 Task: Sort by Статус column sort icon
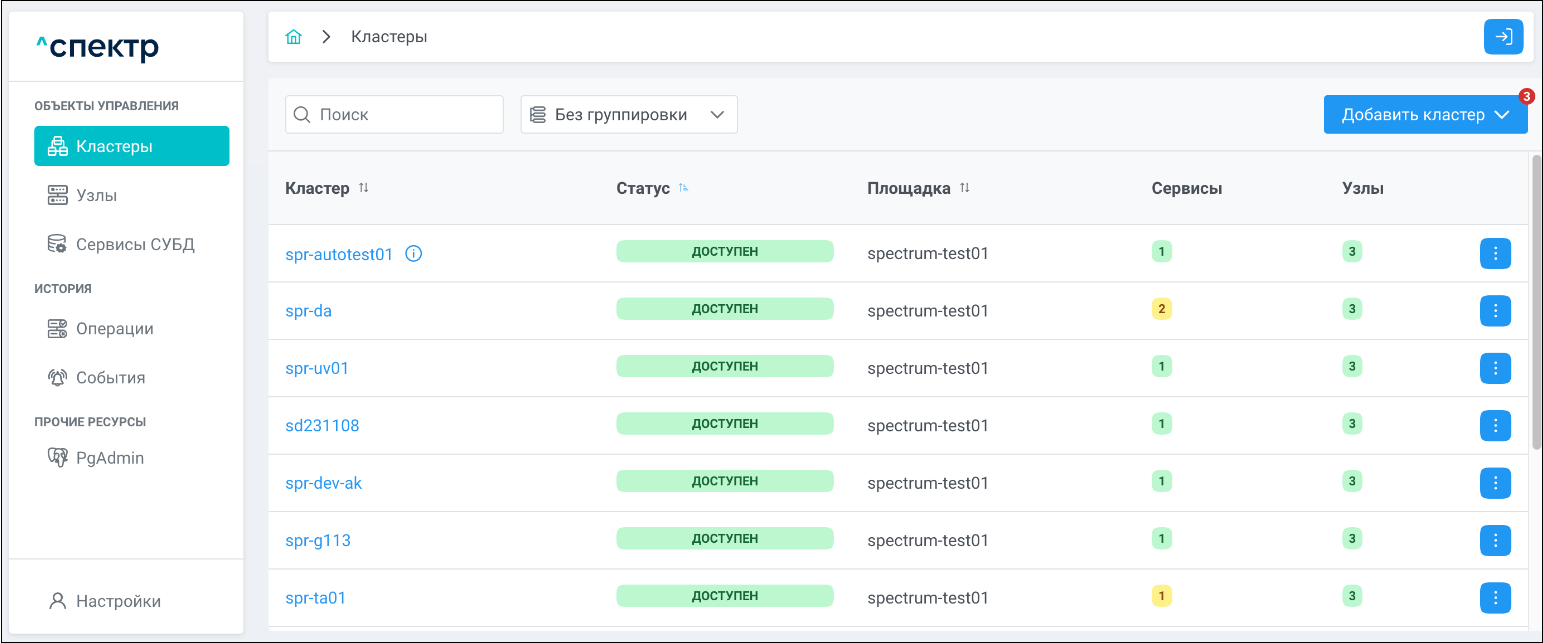[684, 188]
